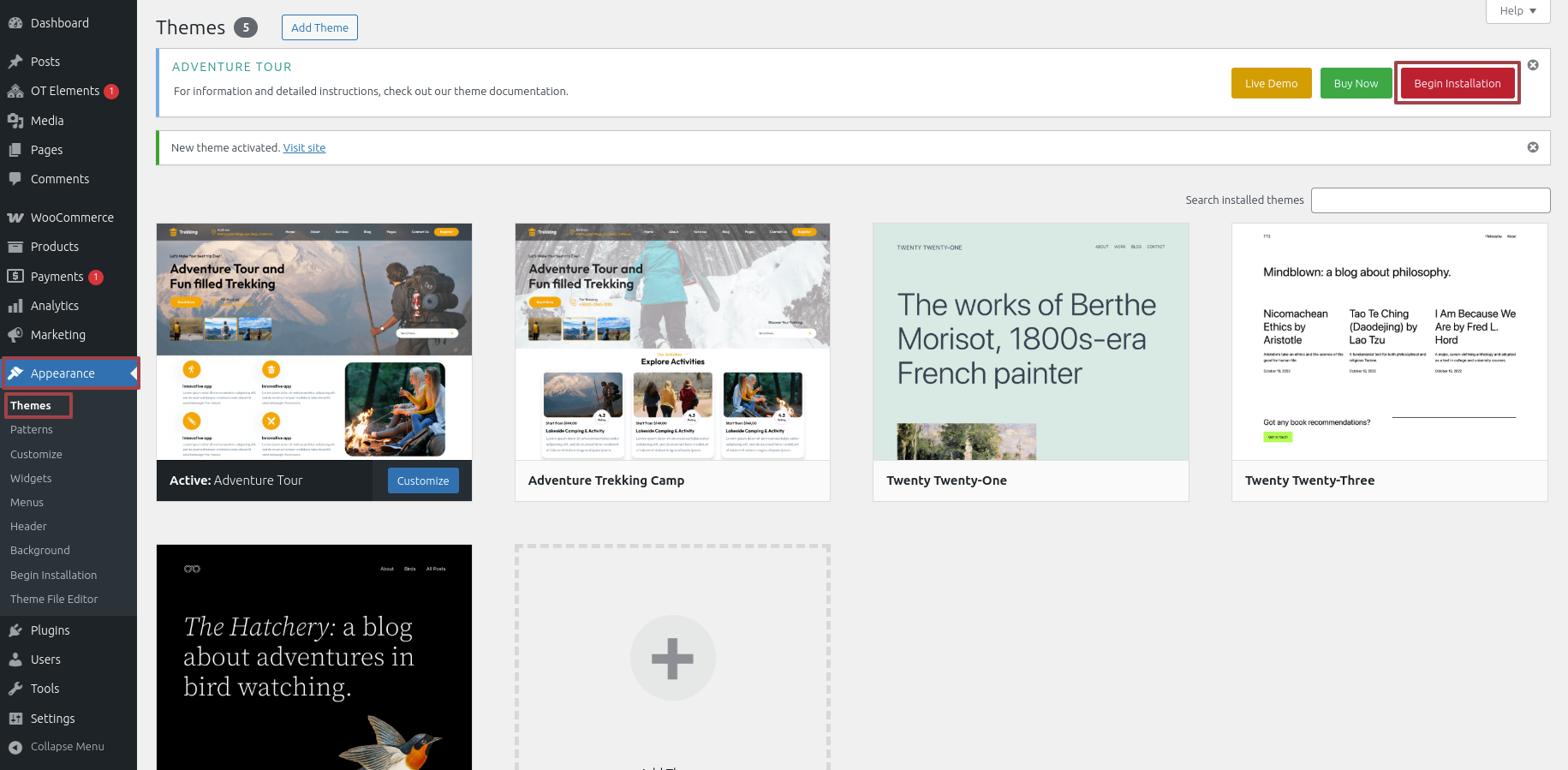Click the OT Elements notification badge
1568x770 pixels.
111,92
